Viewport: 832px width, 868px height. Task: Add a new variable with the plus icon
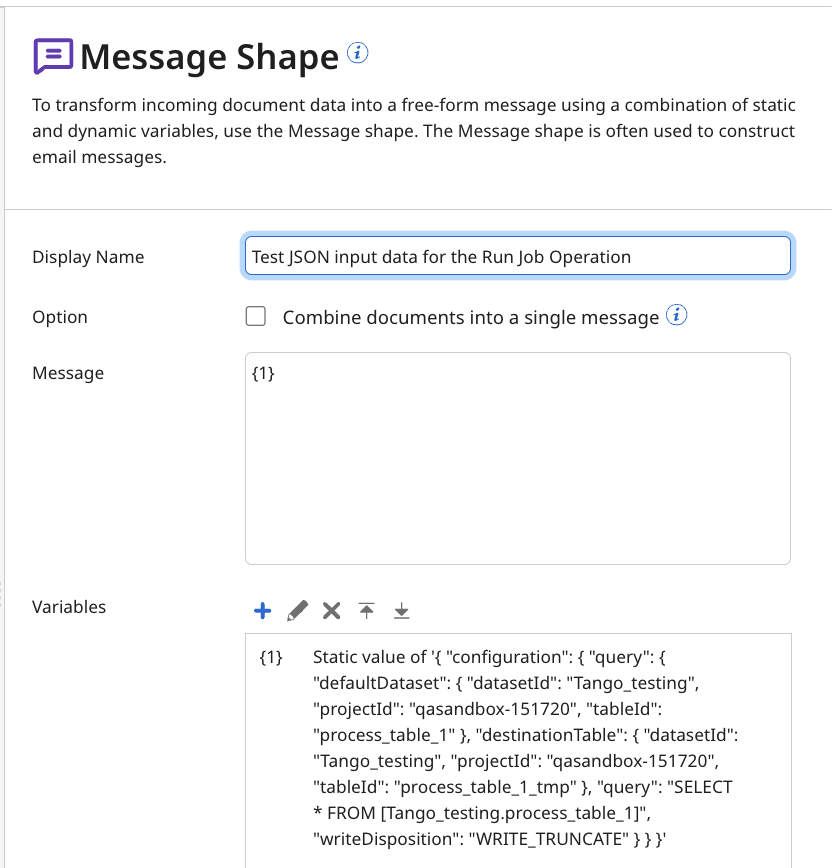(262, 610)
